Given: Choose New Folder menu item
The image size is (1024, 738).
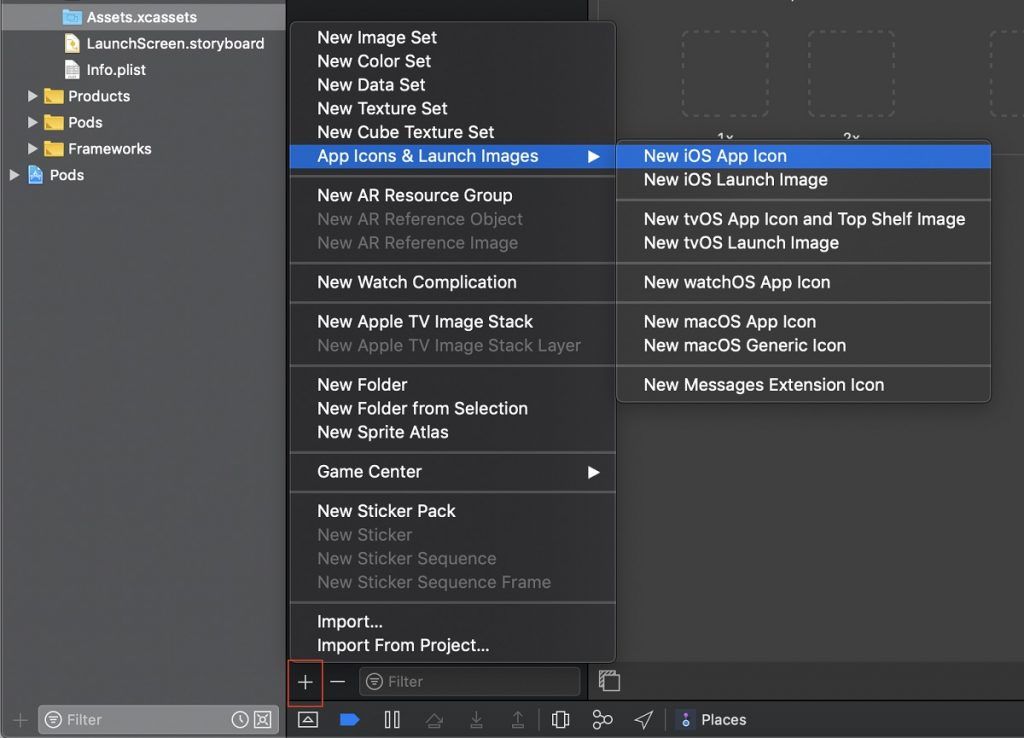Looking at the screenshot, I should coord(452,385).
